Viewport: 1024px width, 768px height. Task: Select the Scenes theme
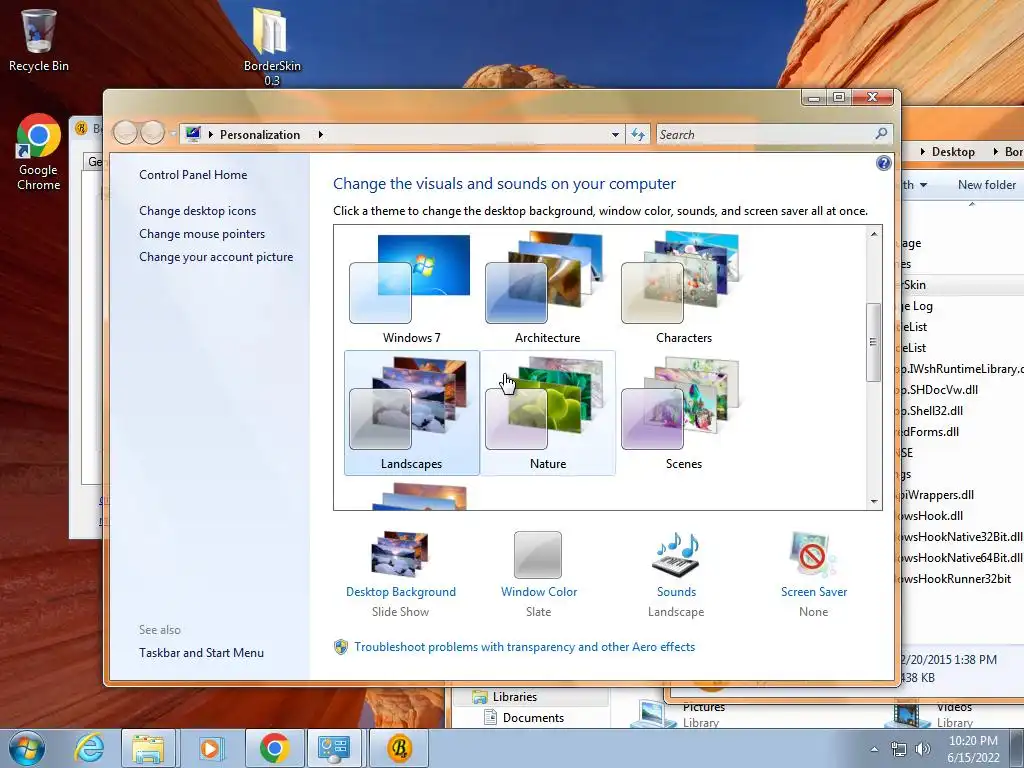tap(683, 413)
